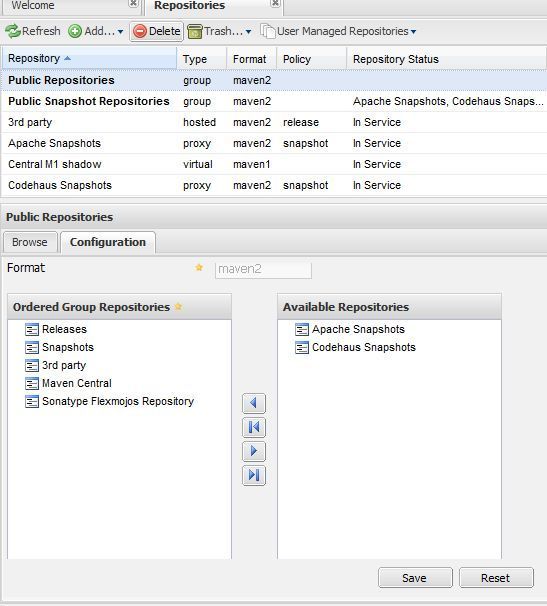Click the move-right single arrow button
The width and height of the screenshot is (547, 606).
(x=254, y=451)
